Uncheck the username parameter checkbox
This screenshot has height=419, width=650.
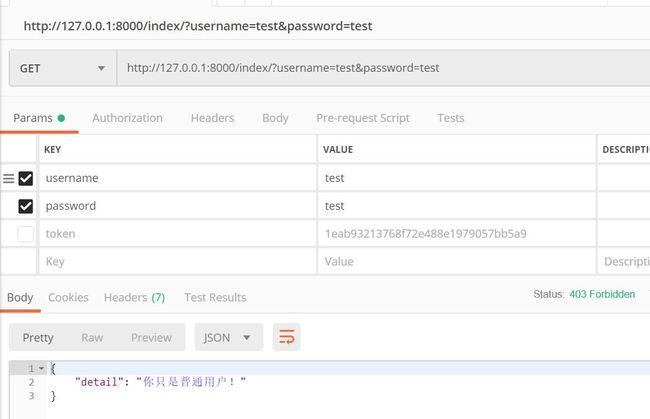coord(26,179)
